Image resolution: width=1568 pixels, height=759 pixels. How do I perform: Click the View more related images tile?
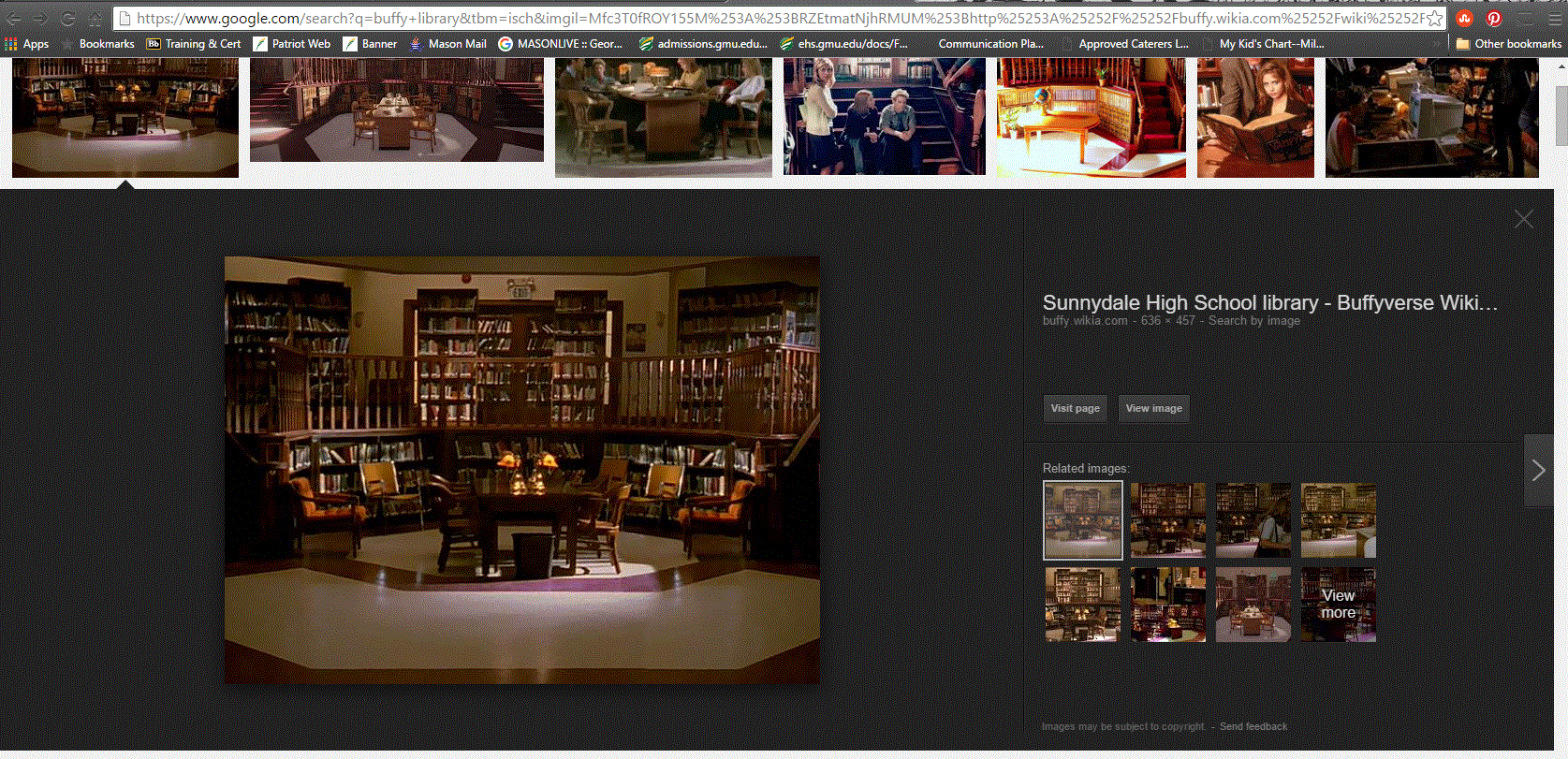tap(1338, 605)
